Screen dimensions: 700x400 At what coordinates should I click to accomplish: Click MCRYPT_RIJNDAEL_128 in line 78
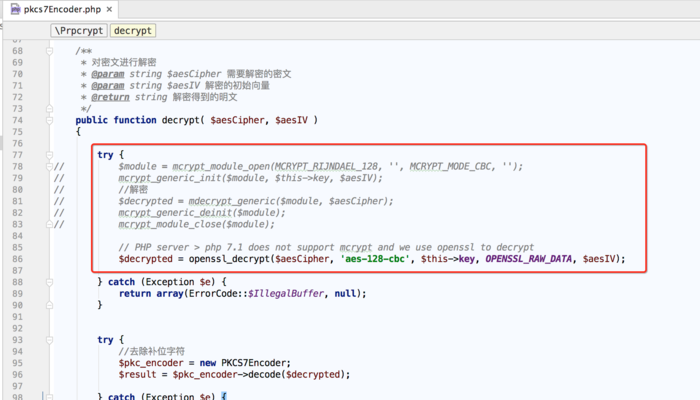[326, 167]
